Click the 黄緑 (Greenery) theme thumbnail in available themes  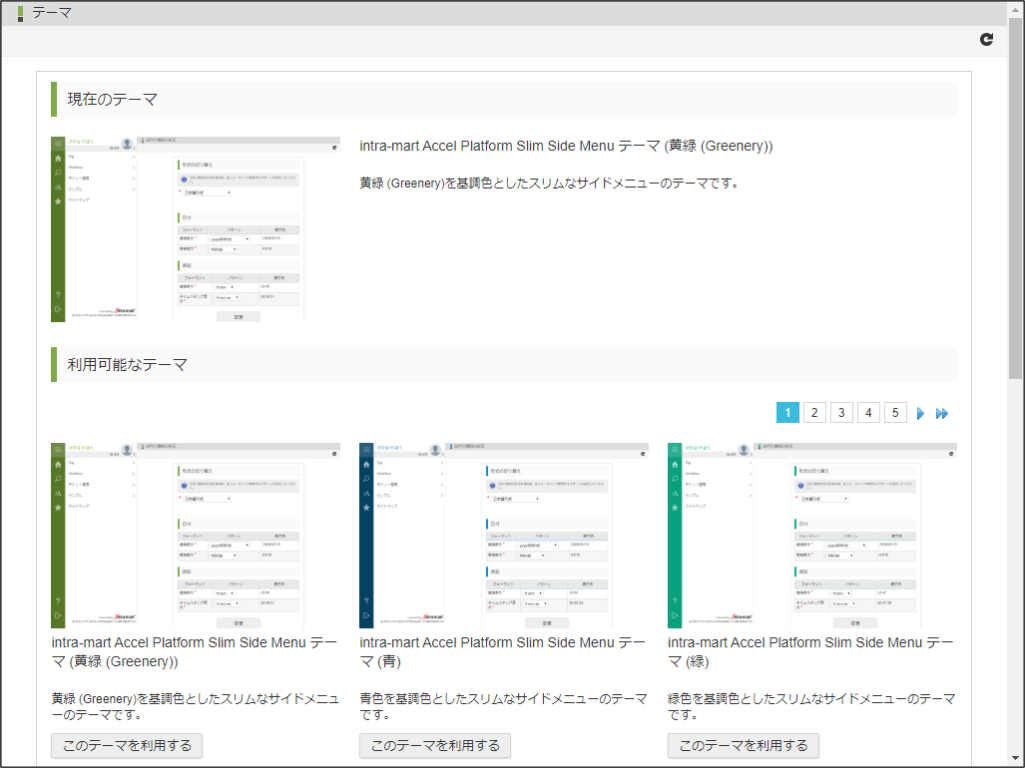pos(196,535)
